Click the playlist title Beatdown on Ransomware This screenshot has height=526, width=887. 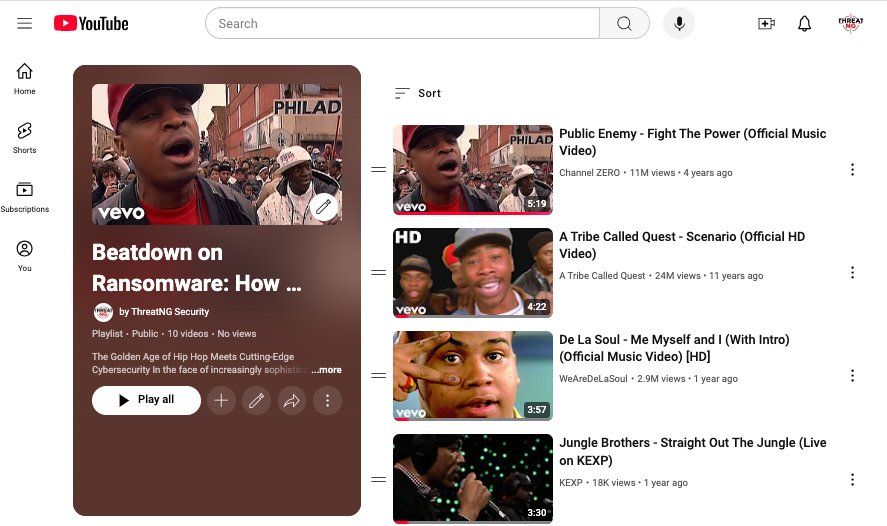click(x=197, y=268)
